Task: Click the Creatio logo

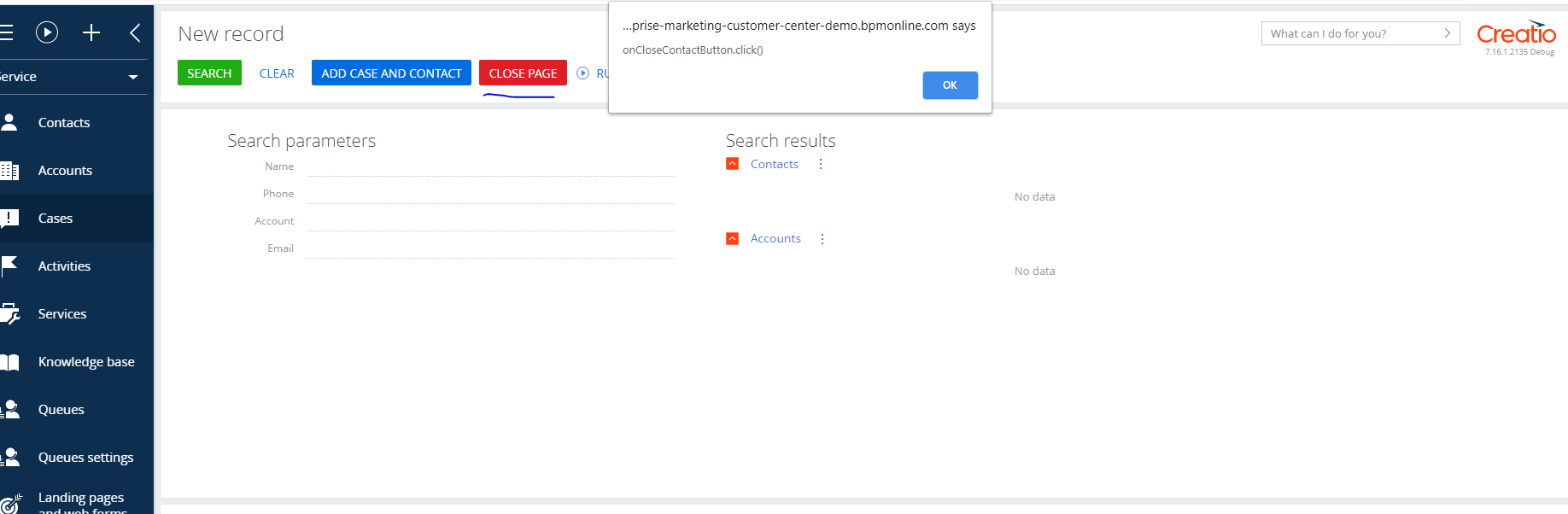Action: pos(1517,34)
